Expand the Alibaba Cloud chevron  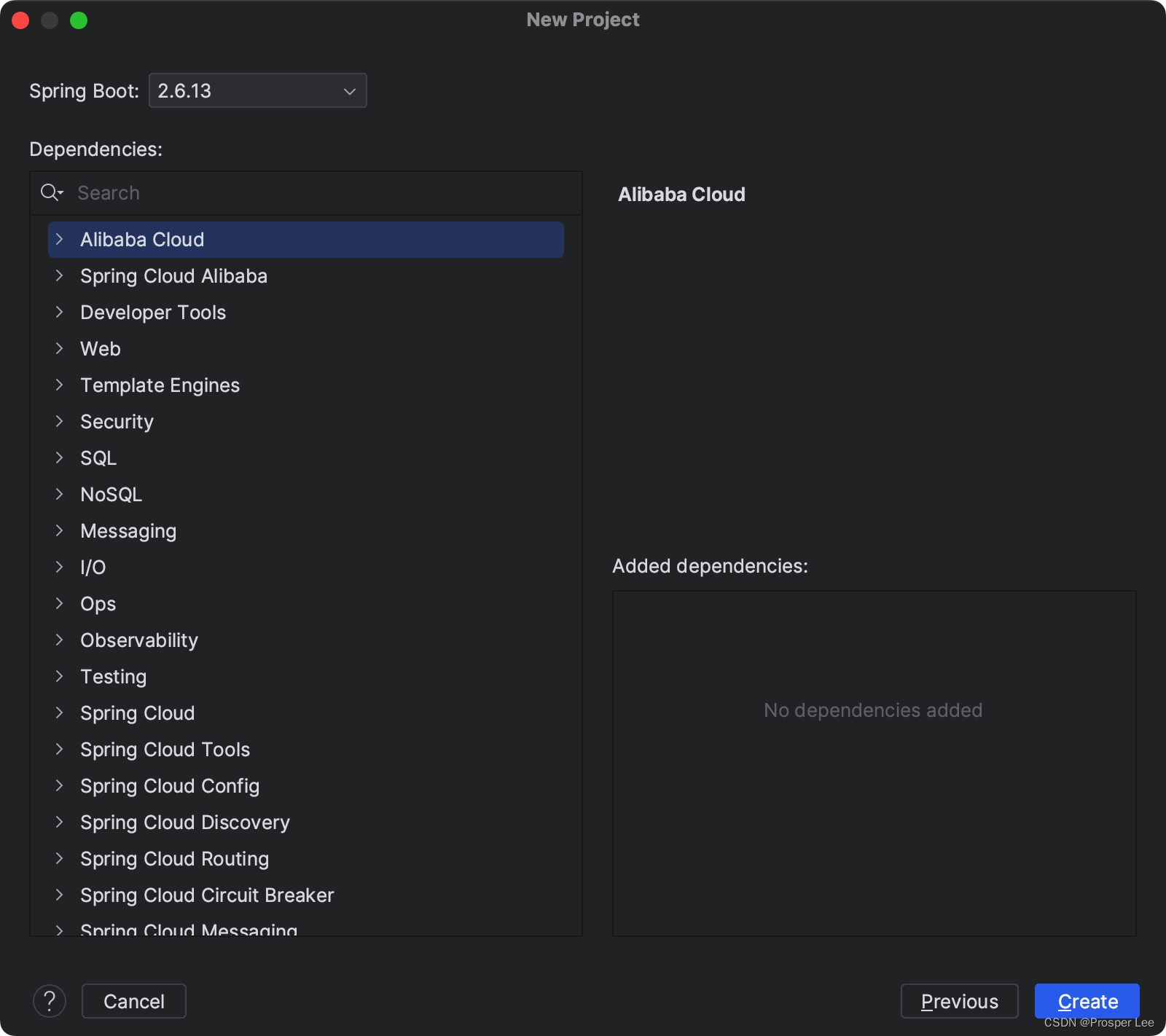point(60,240)
